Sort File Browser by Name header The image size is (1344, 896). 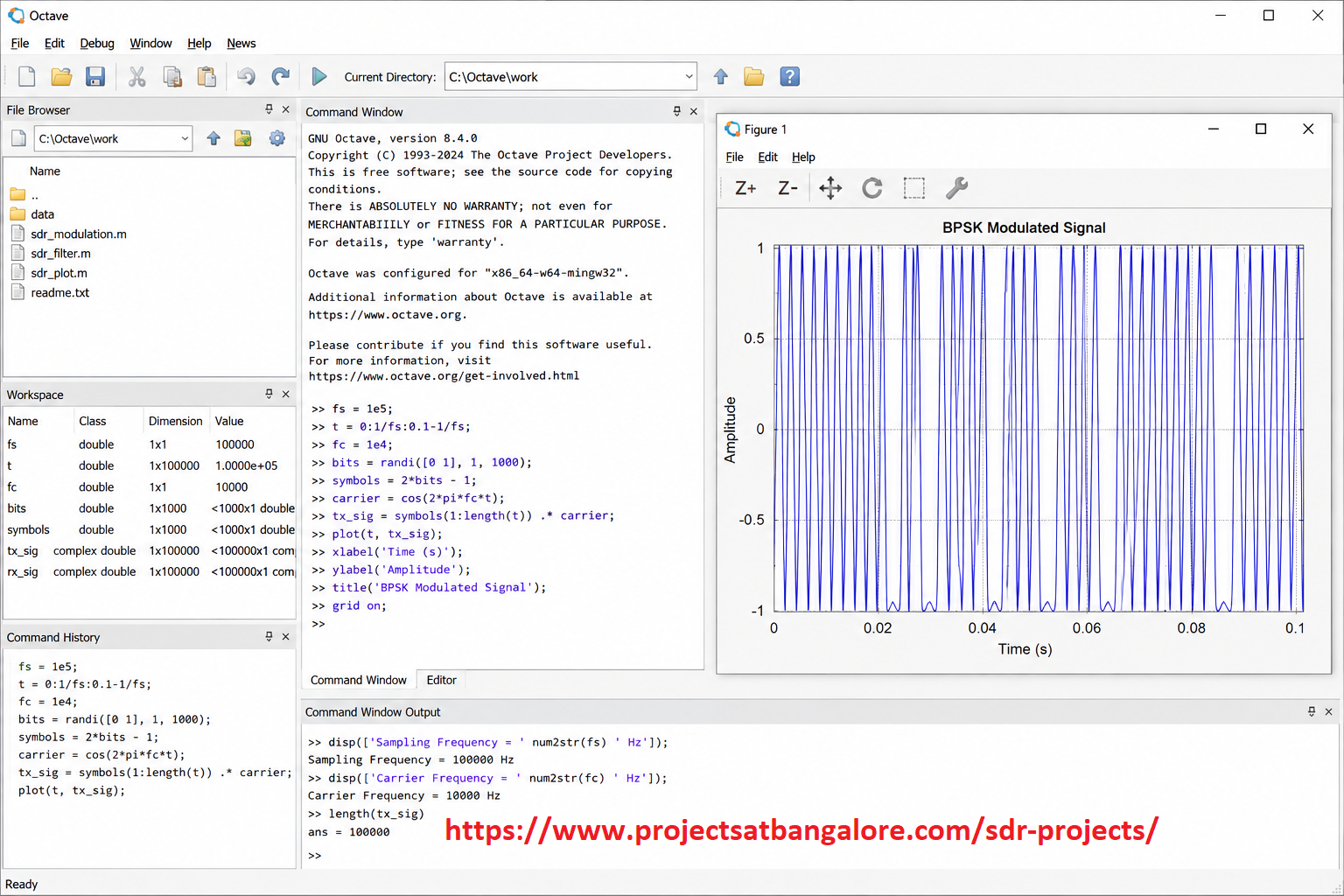45,171
